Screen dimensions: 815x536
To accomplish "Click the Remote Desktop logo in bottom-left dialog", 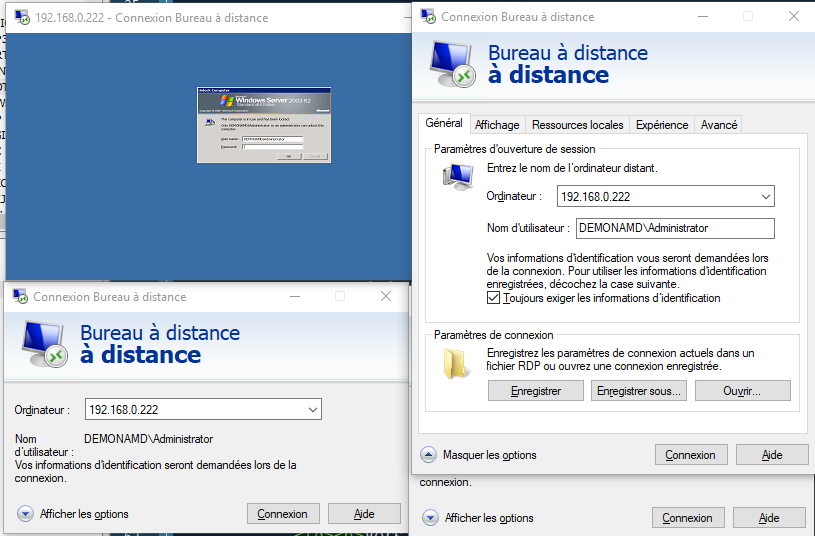I will click(44, 344).
